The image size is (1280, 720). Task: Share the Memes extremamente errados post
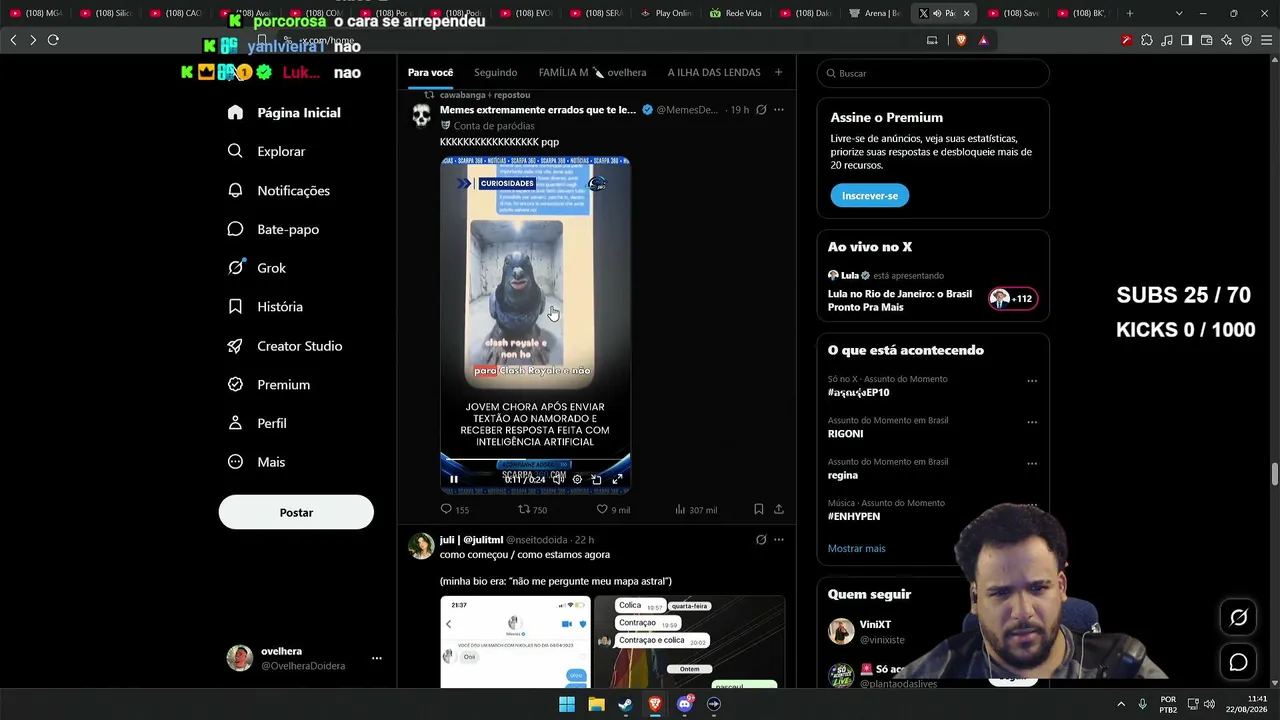pyautogui.click(x=779, y=510)
